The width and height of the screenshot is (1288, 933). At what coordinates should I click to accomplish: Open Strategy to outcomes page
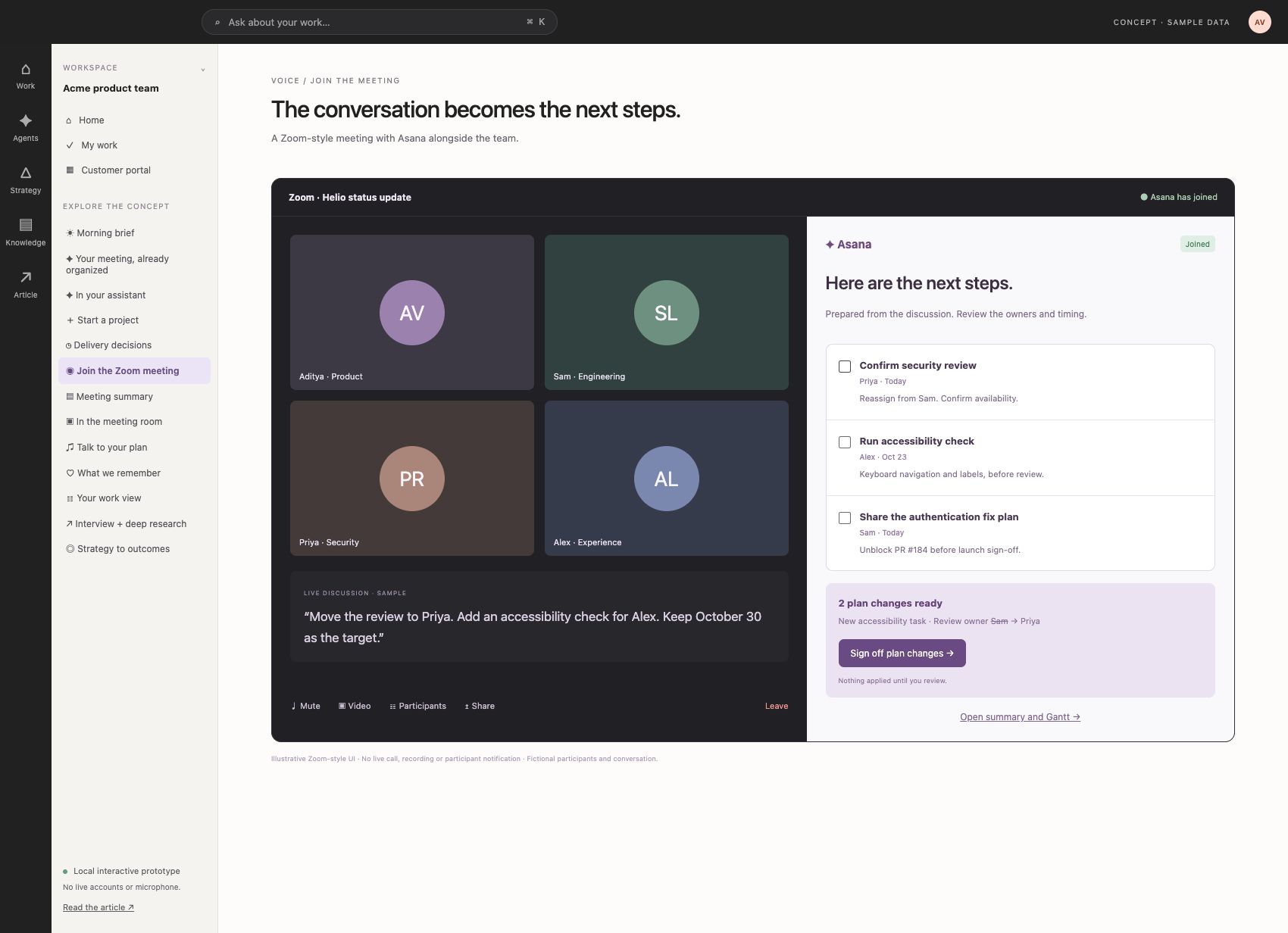(134, 549)
